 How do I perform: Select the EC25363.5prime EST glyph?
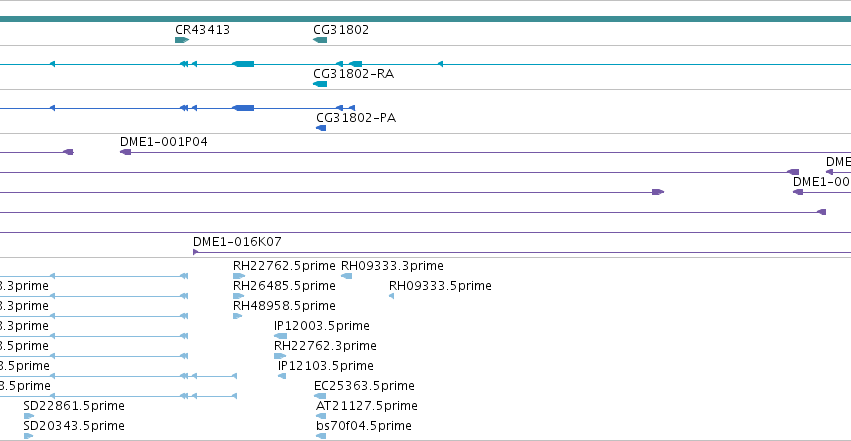[320, 397]
